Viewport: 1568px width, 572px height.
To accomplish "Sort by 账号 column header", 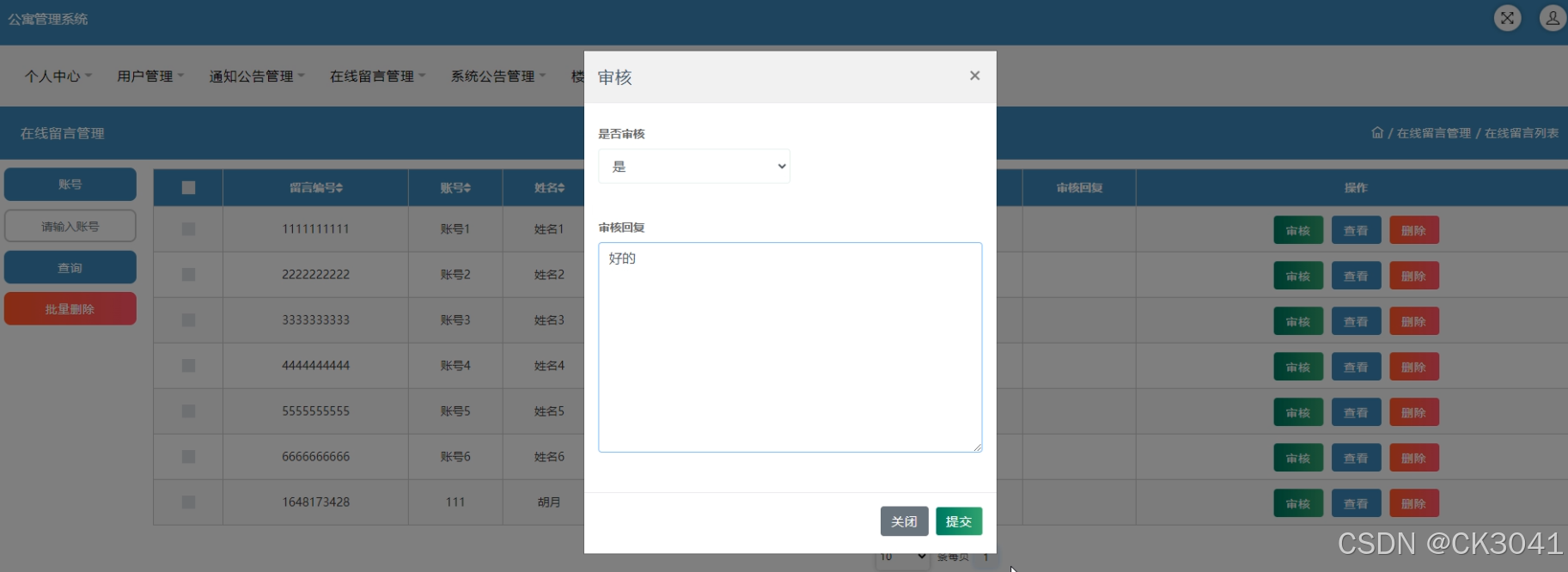I will 455,188.
